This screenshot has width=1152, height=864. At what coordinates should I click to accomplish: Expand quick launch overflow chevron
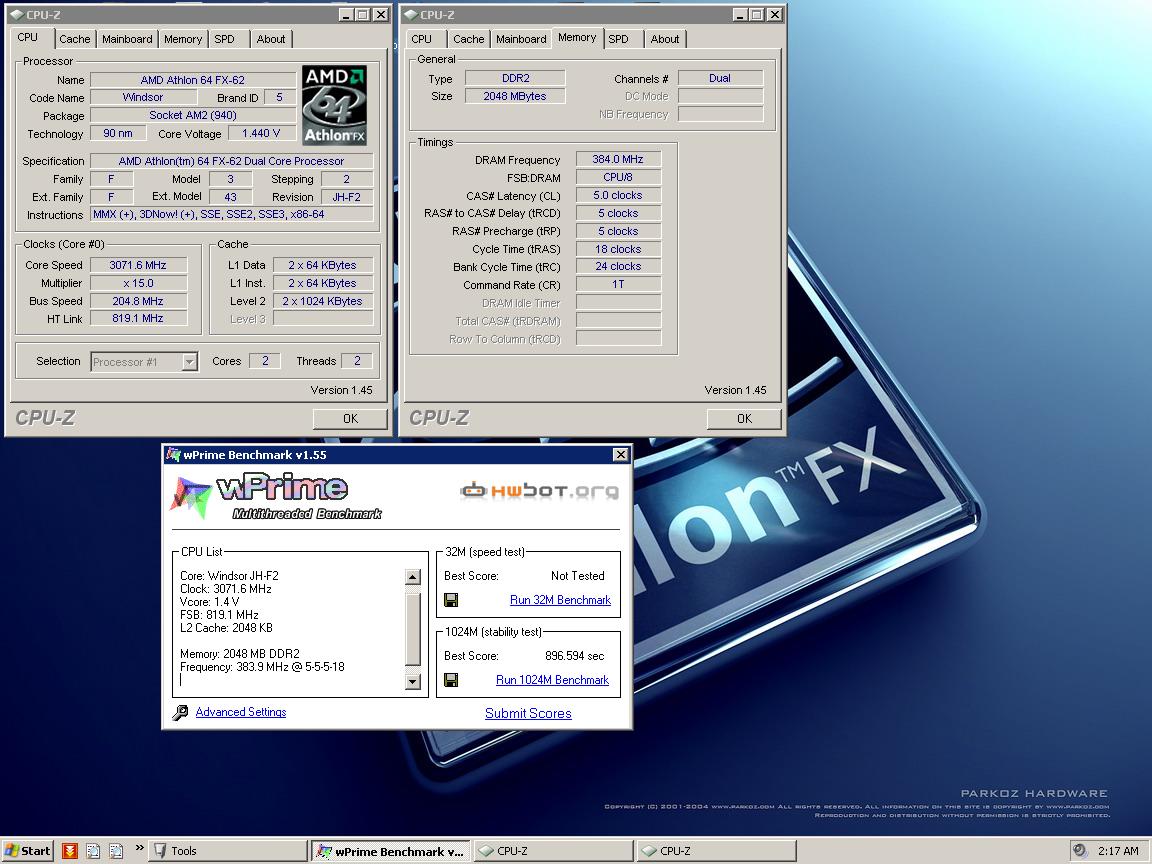139,848
